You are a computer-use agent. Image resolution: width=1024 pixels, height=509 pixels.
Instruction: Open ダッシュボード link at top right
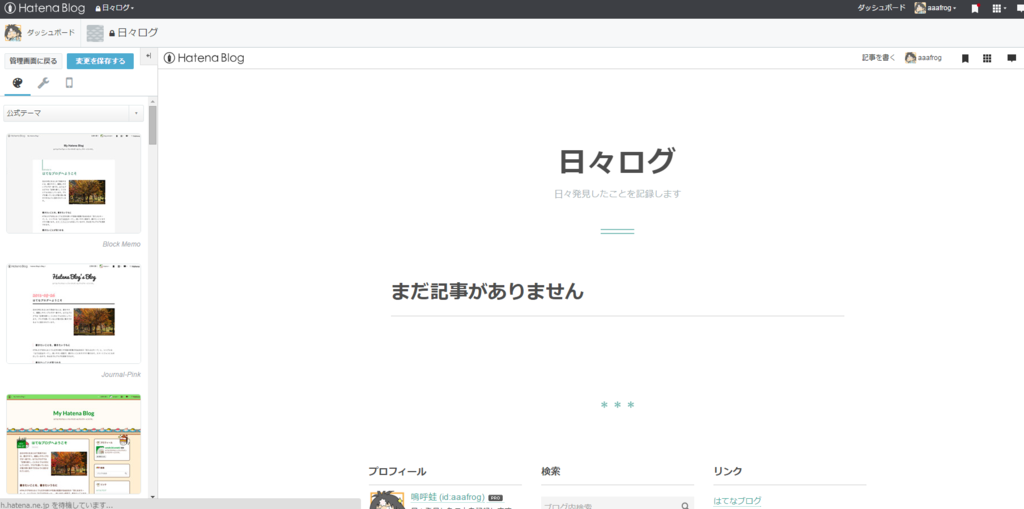tap(881, 8)
